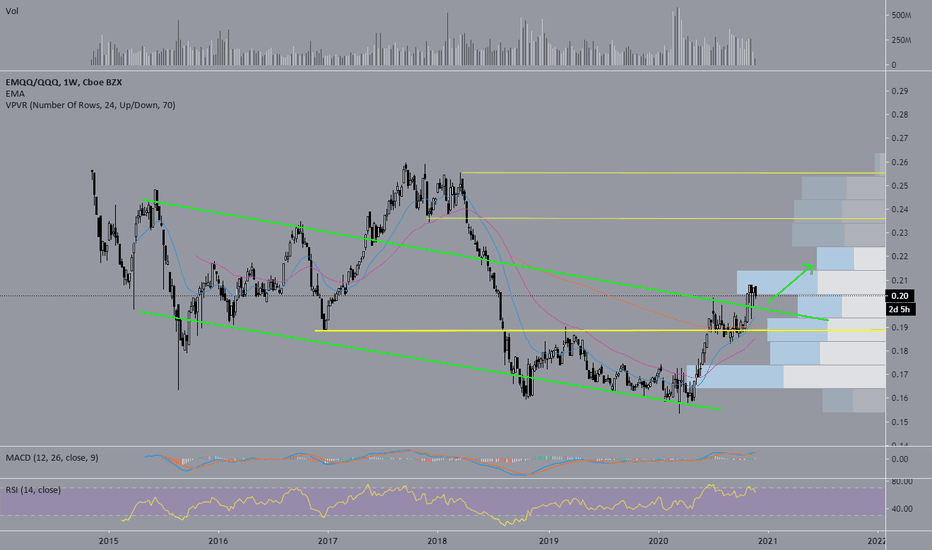Click the Vol pane label
The width and height of the screenshot is (932, 550).
(x=12, y=11)
